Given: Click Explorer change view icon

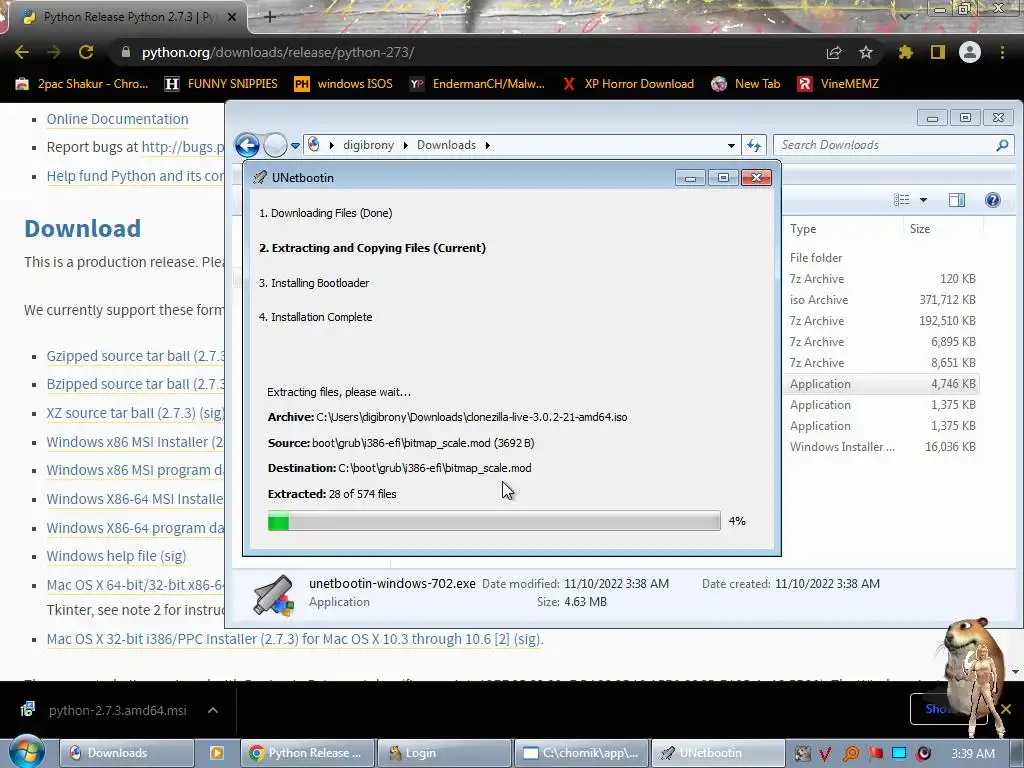Looking at the screenshot, I should (901, 200).
